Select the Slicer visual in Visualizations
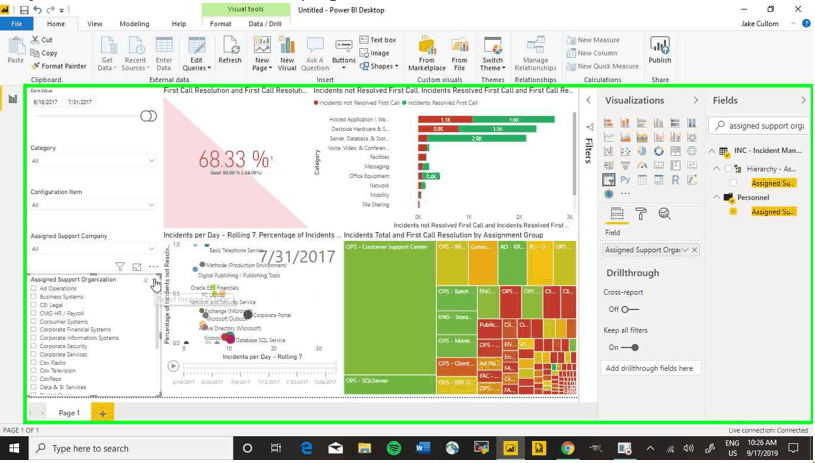815x463 pixels. pos(609,180)
